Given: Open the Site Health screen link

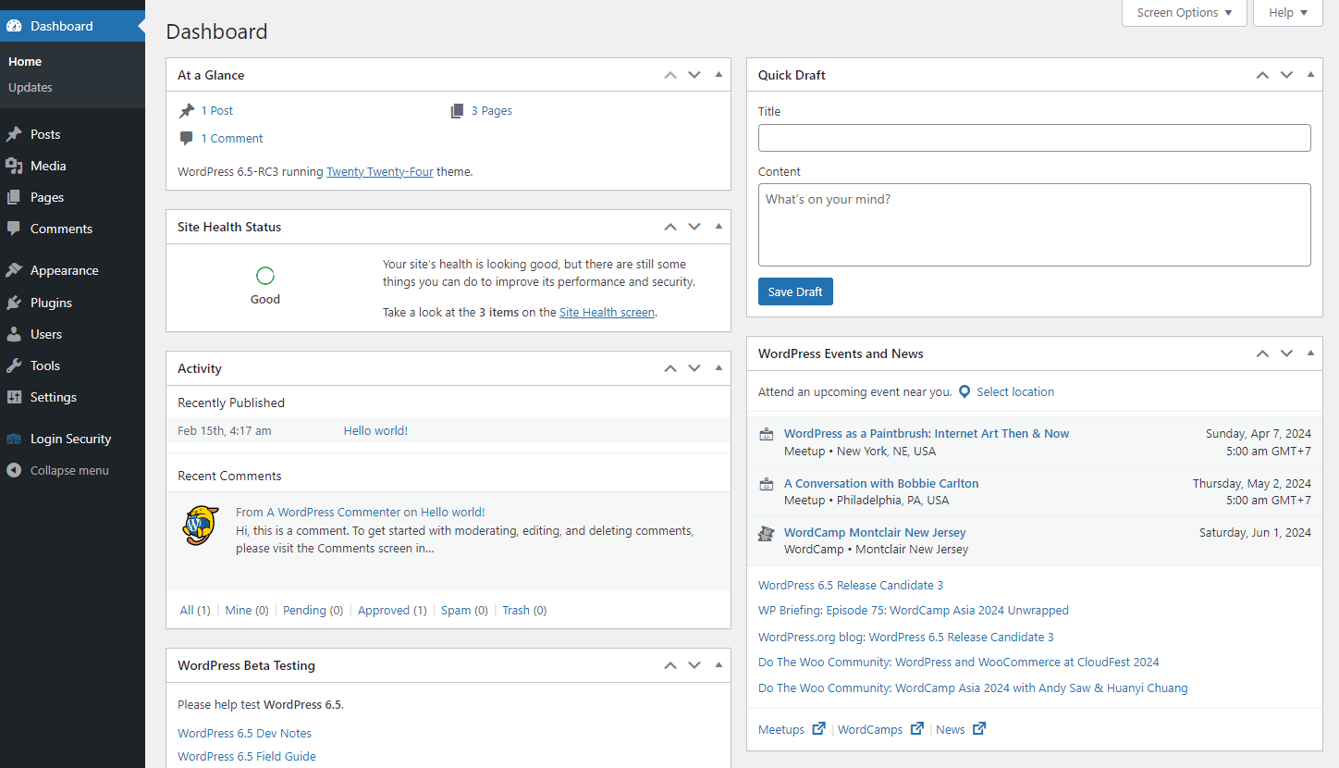Looking at the screenshot, I should click(606, 311).
